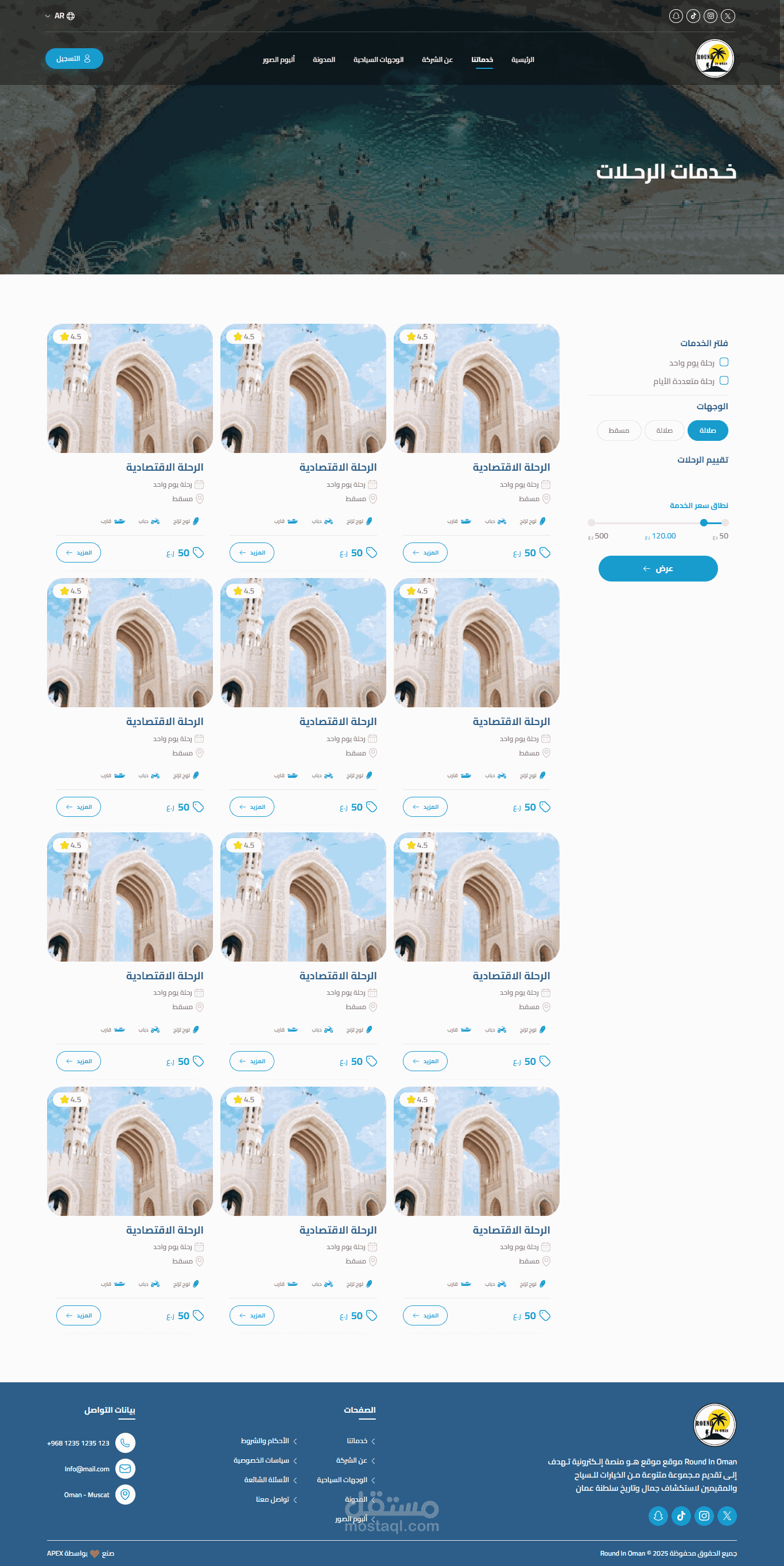
Task: Open the X (Twitter) icon in top bar
Action: pyautogui.click(x=728, y=16)
